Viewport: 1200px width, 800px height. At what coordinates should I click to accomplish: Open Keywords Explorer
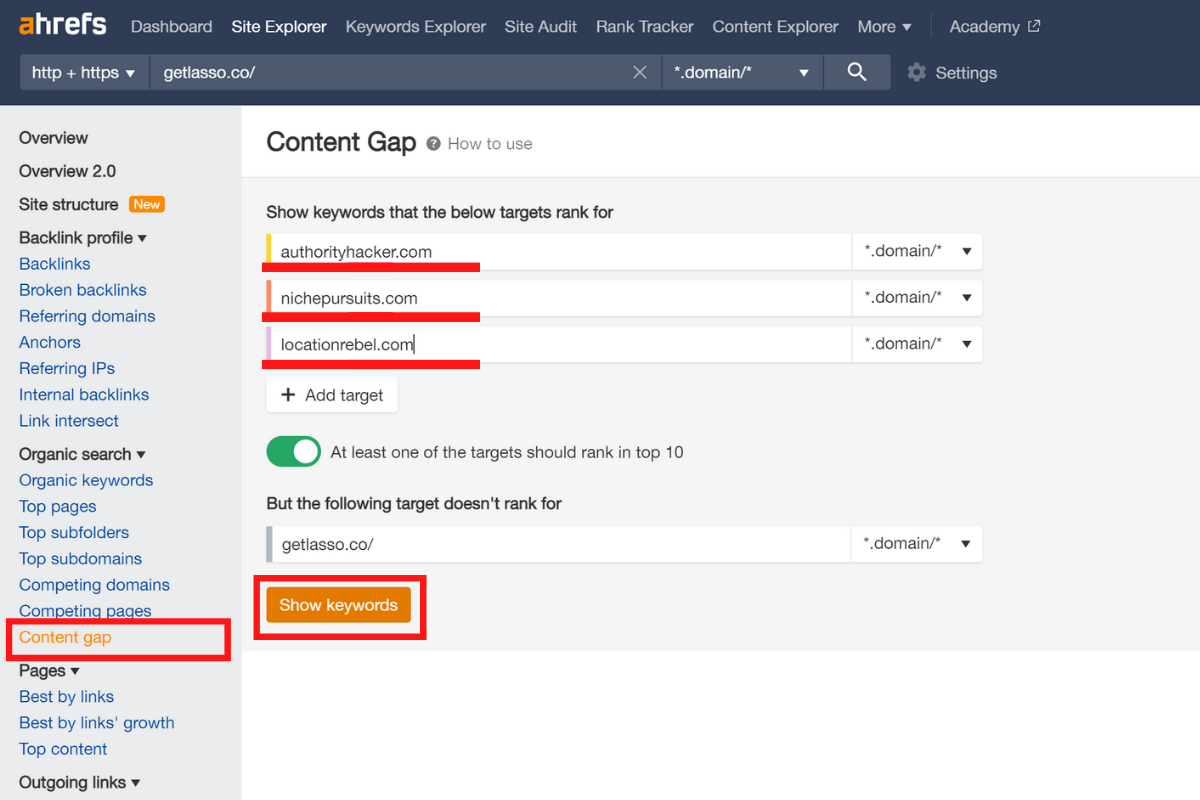(416, 27)
